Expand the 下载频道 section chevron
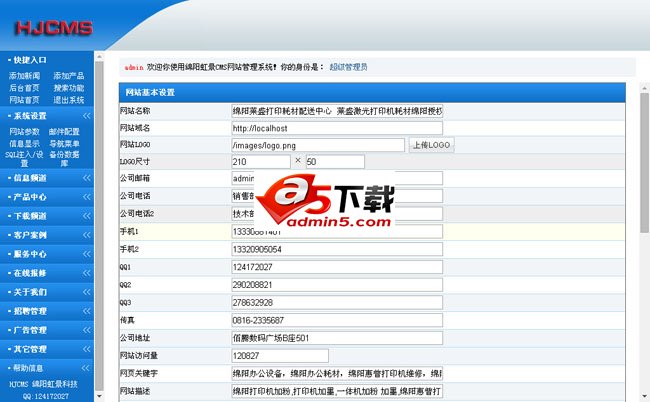 click(x=87, y=216)
